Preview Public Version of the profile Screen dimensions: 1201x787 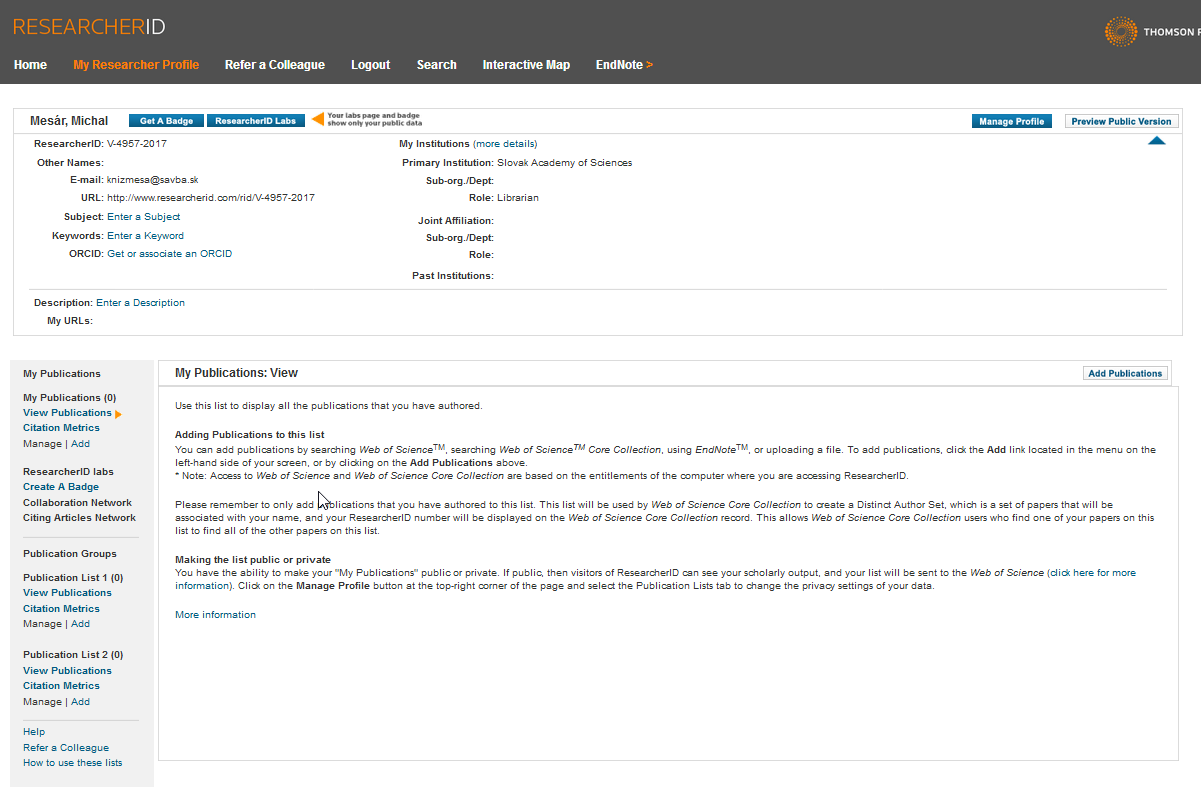(1121, 122)
